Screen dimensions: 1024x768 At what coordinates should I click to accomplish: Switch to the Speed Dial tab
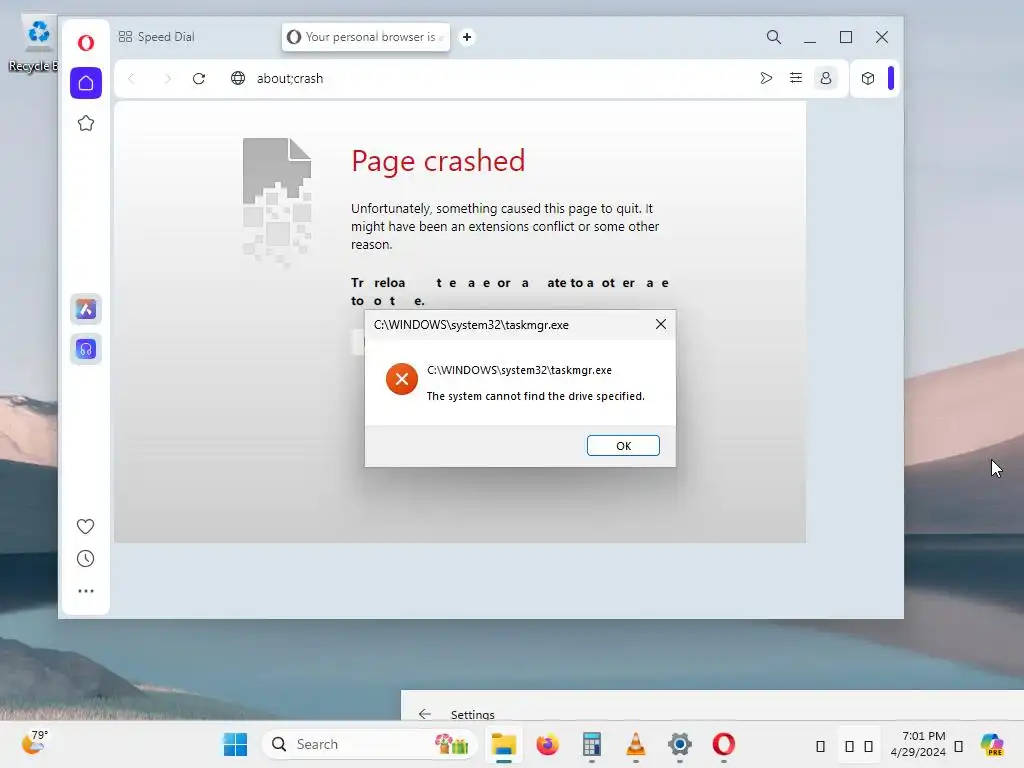click(157, 37)
